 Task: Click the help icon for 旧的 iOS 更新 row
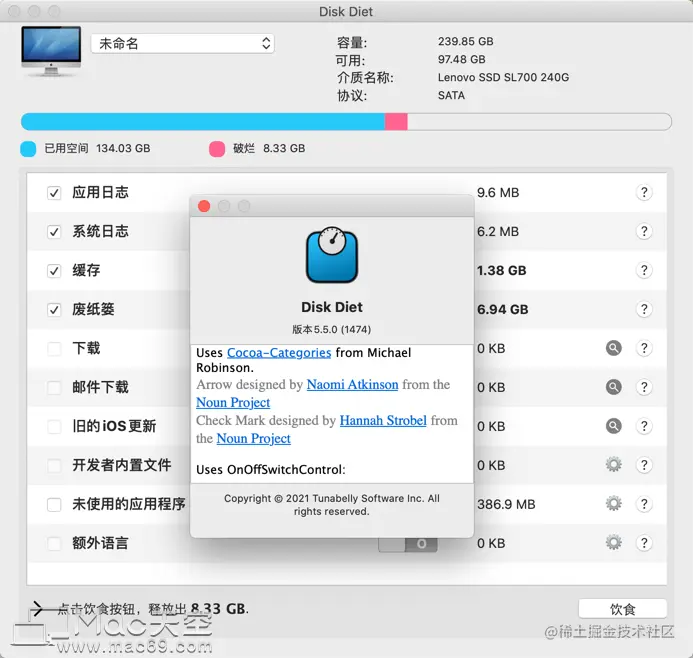pyautogui.click(x=644, y=426)
